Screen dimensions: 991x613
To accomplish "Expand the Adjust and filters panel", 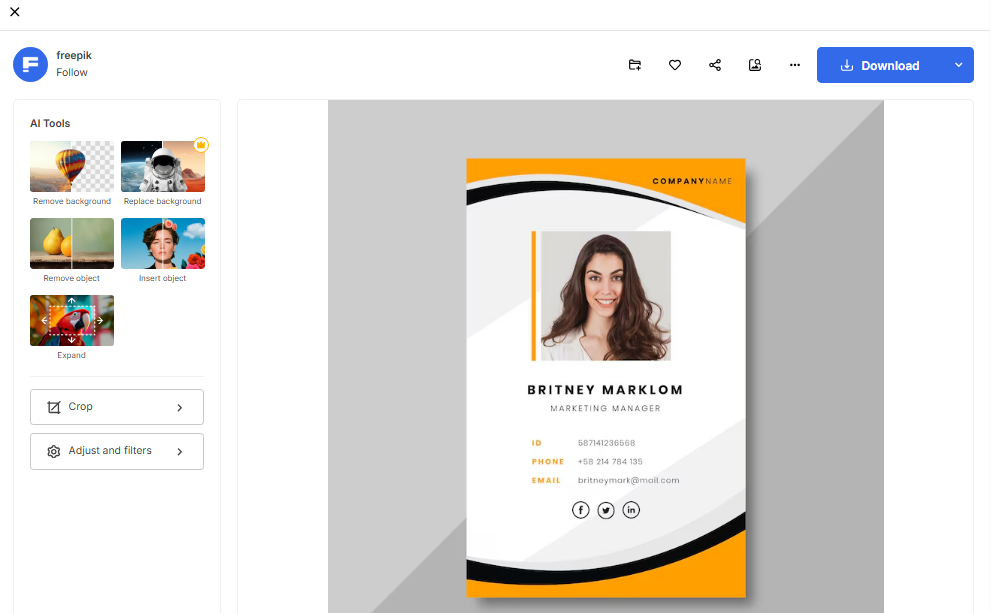I will coord(116,451).
